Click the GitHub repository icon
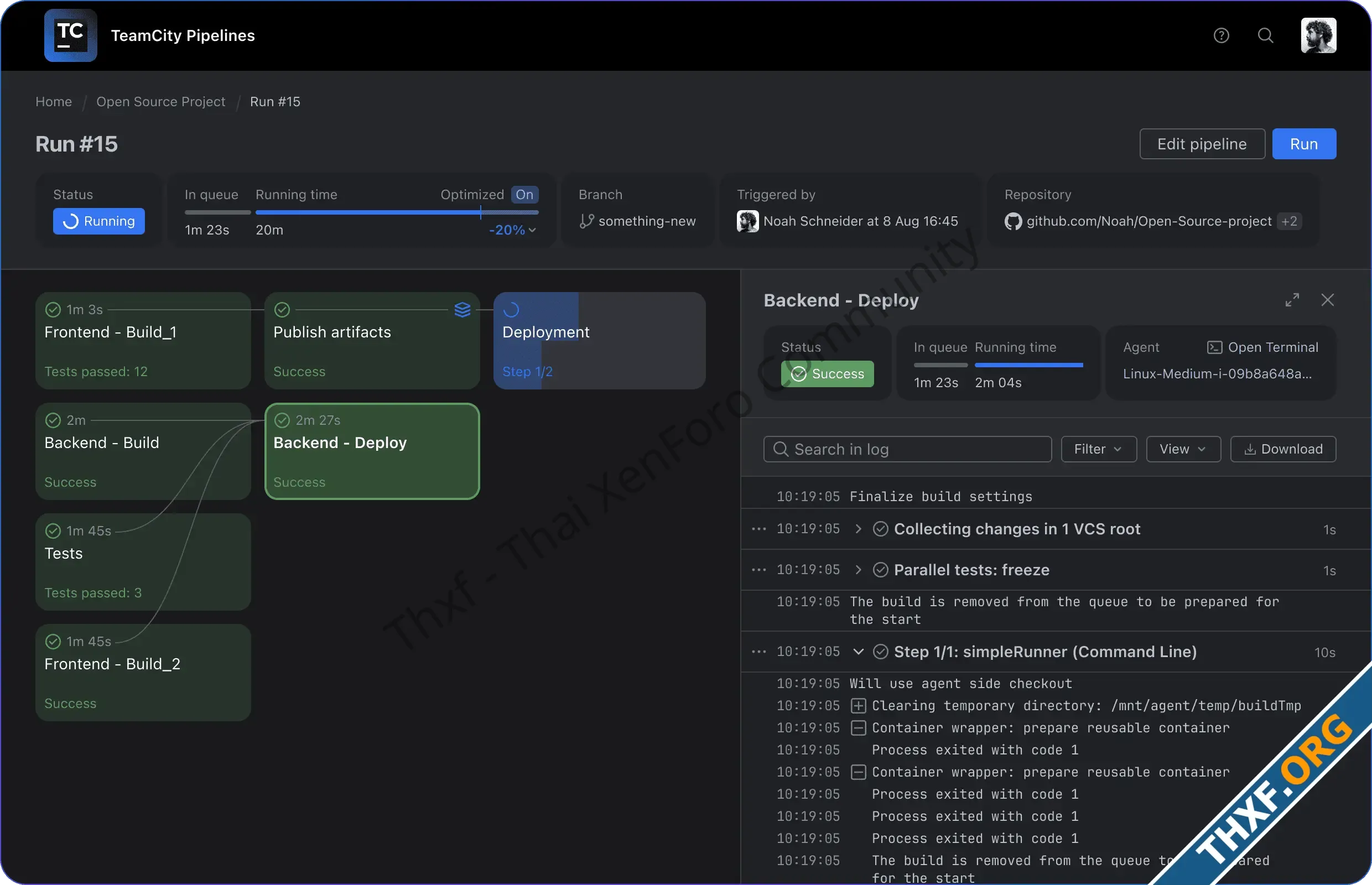The height and width of the screenshot is (885, 1372). [x=1013, y=221]
